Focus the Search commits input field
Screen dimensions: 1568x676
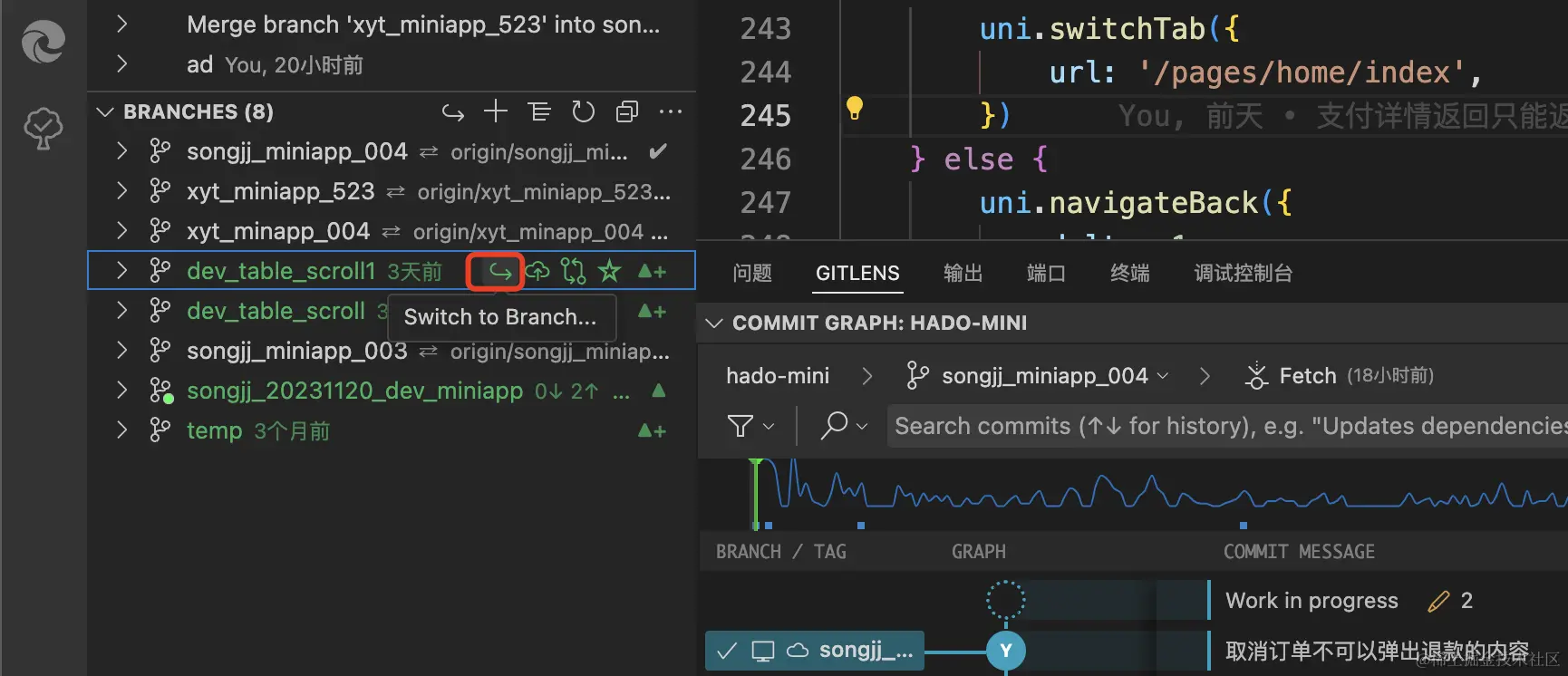[1227, 426]
